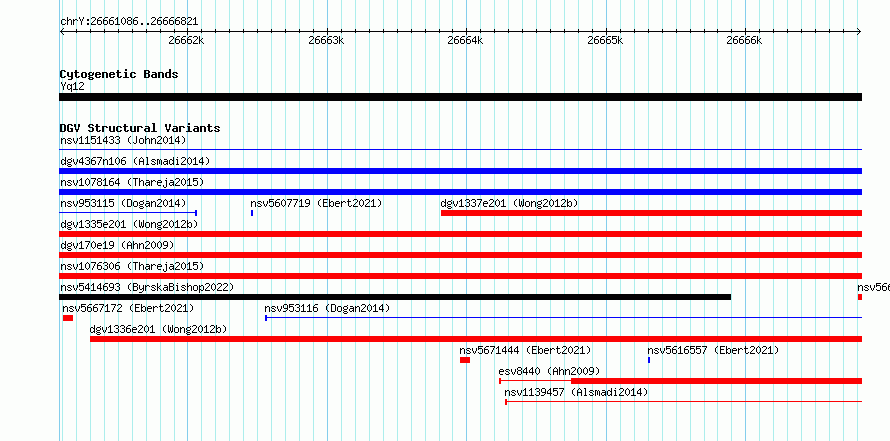890x441 pixels.
Task: Click the black Yq12 cytogenetic band bar
Action: point(460,97)
